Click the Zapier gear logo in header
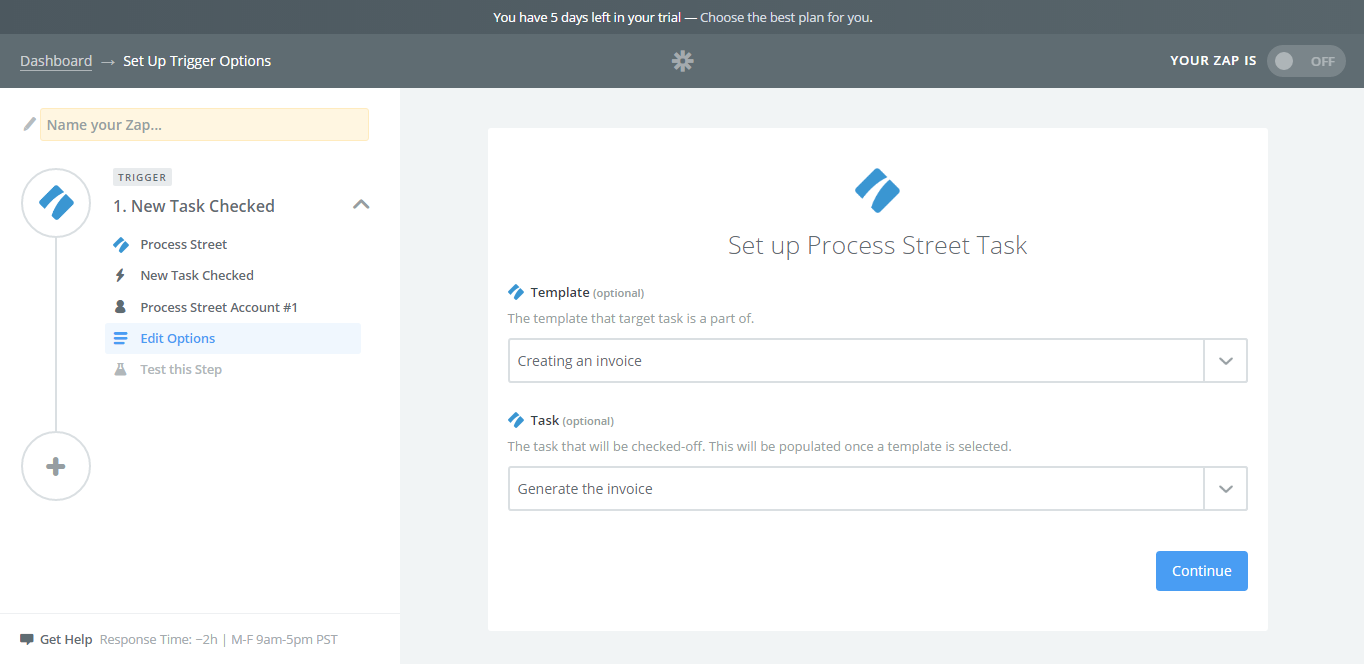Viewport: 1364px width, 664px height. tap(682, 61)
